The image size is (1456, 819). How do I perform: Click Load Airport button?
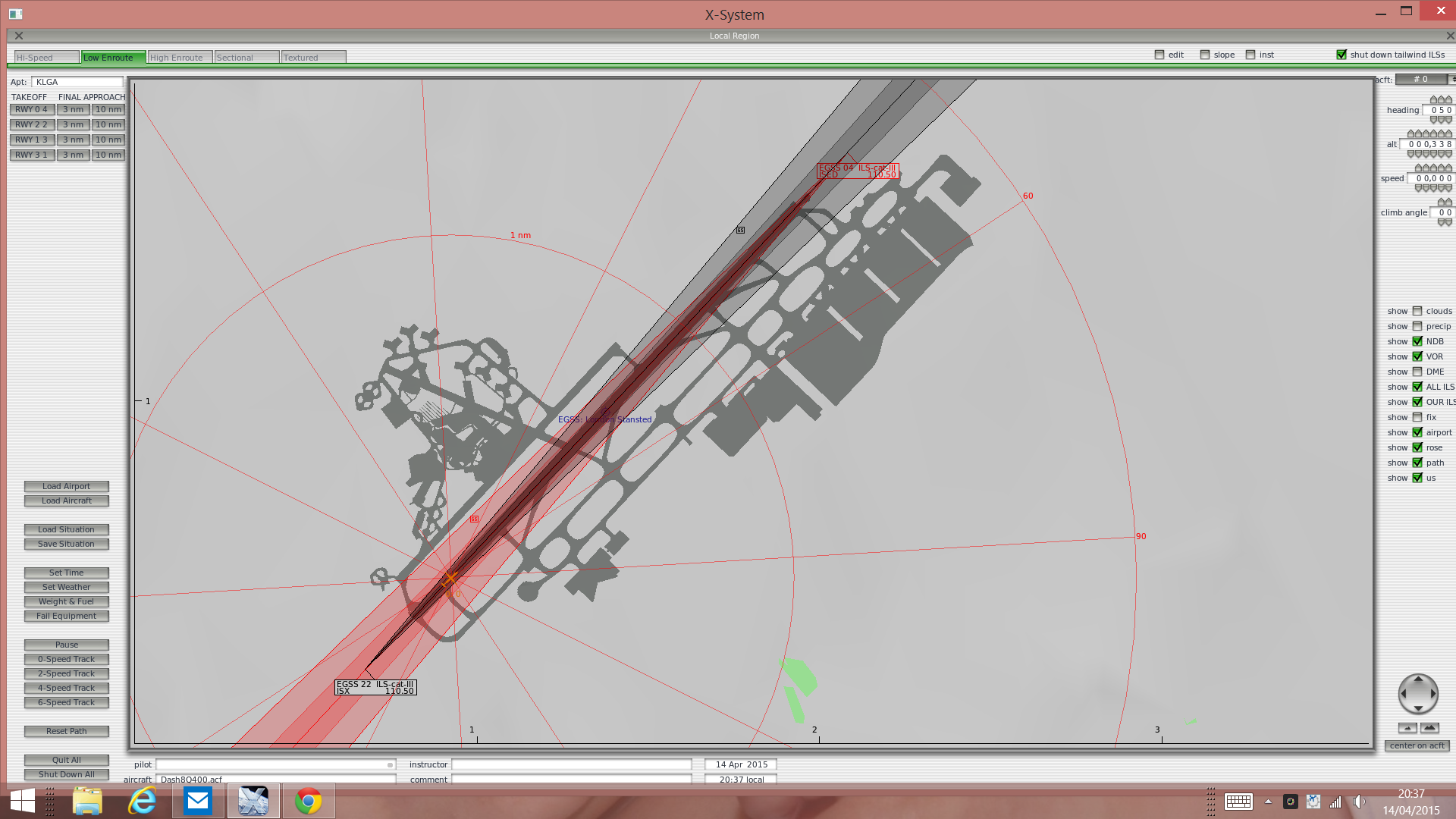(67, 486)
